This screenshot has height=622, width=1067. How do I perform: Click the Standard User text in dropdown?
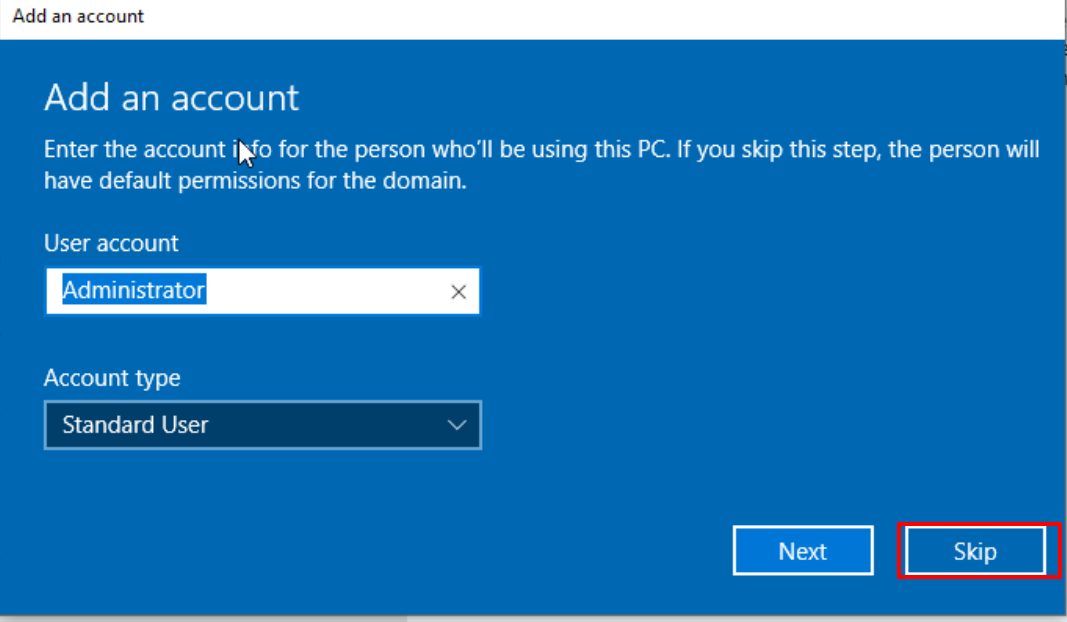pos(135,425)
